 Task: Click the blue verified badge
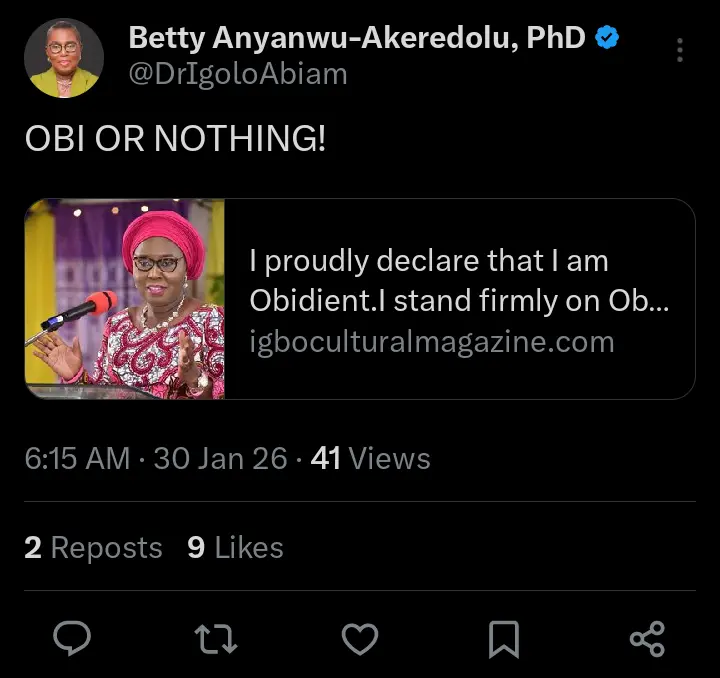click(607, 39)
